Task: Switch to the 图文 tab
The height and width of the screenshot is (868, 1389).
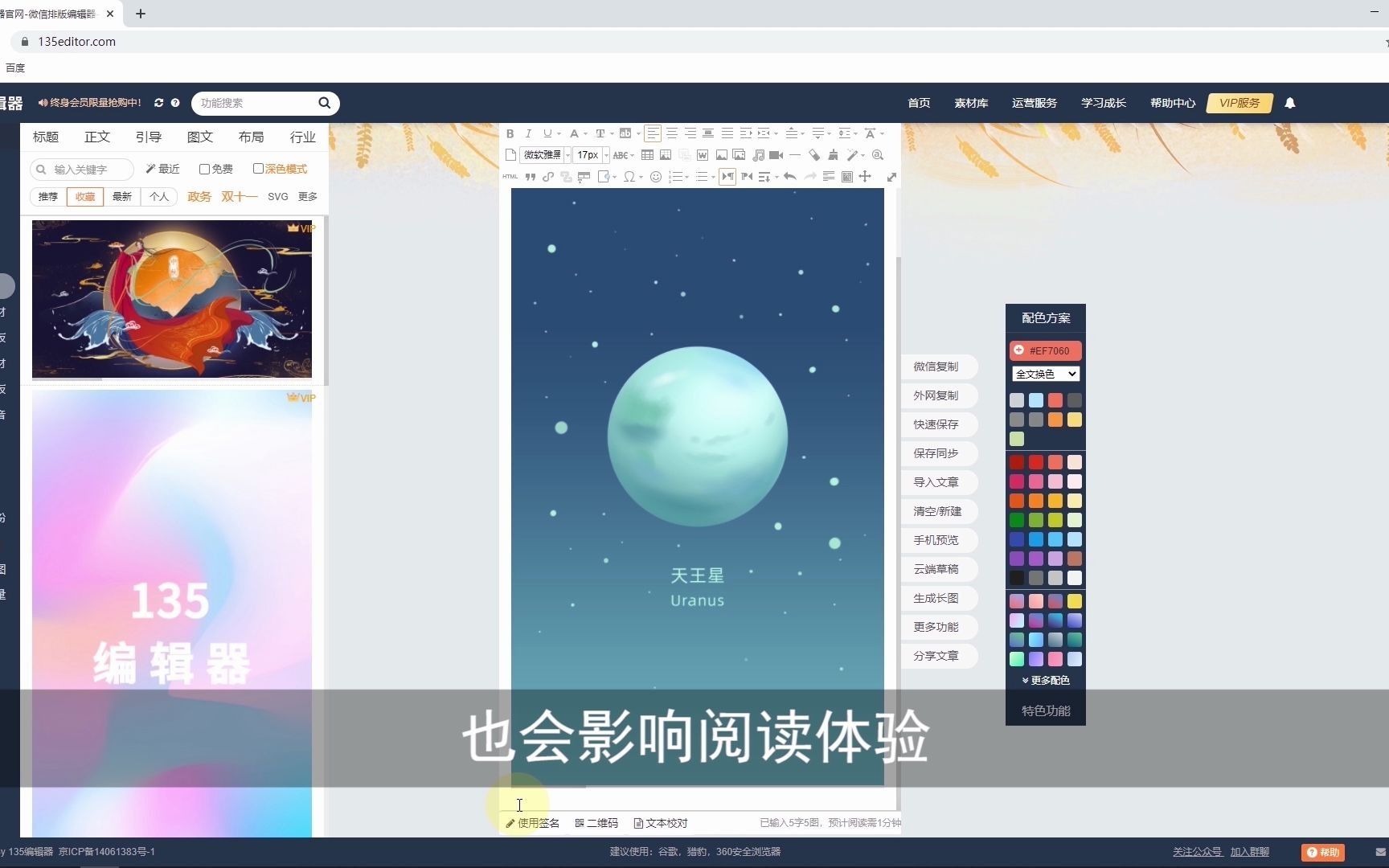Action: [x=200, y=137]
